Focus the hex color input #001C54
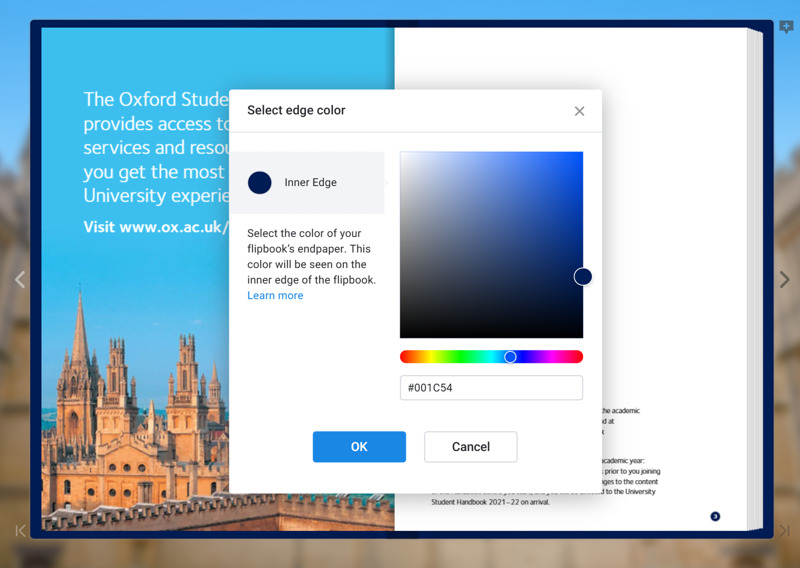This screenshot has height=568, width=800. coord(491,388)
